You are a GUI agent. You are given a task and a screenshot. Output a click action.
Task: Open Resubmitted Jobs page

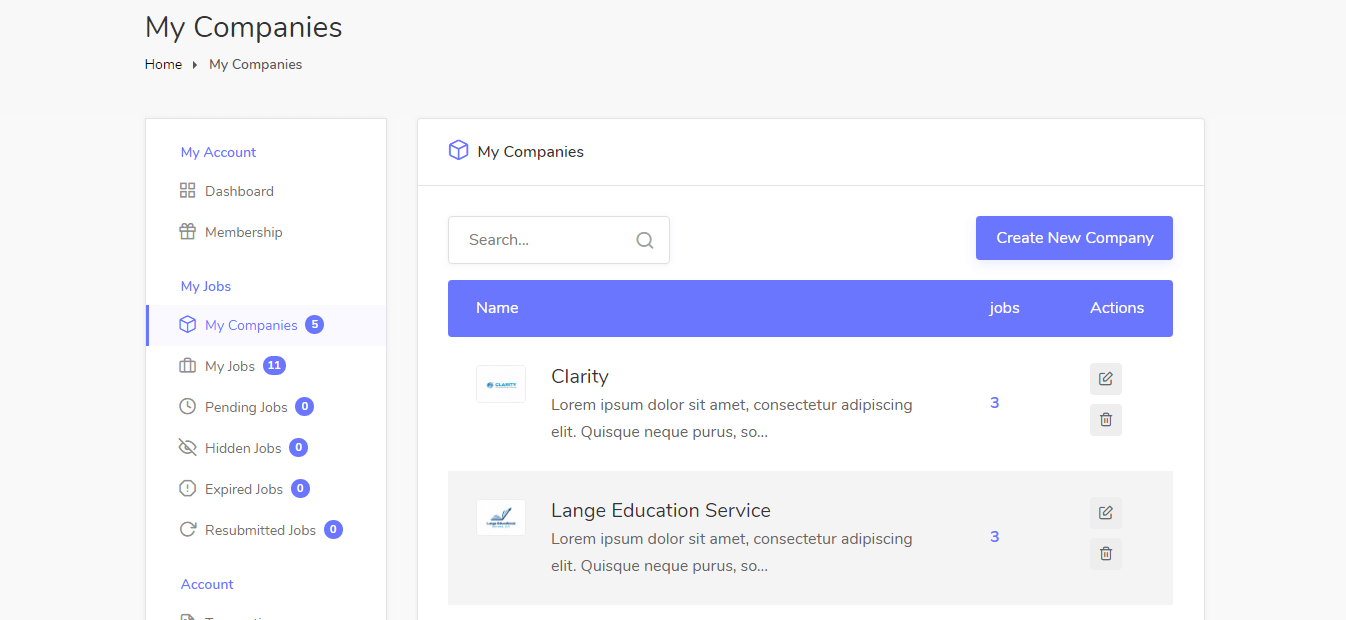pos(259,530)
